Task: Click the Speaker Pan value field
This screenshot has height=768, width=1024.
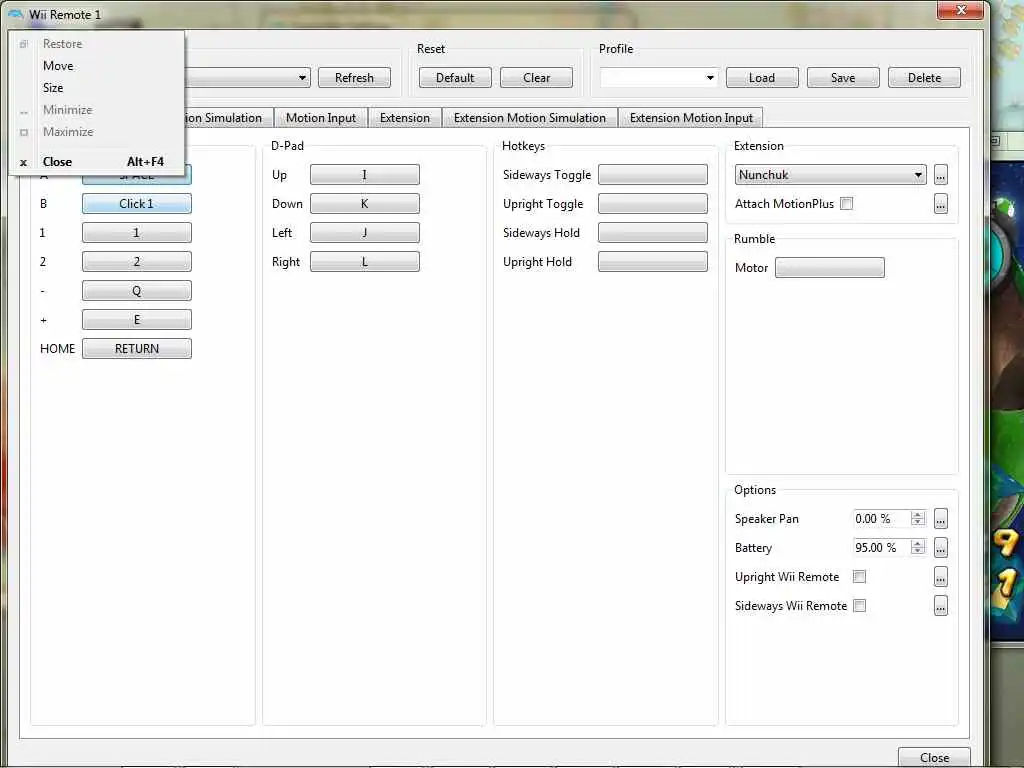Action: point(882,519)
